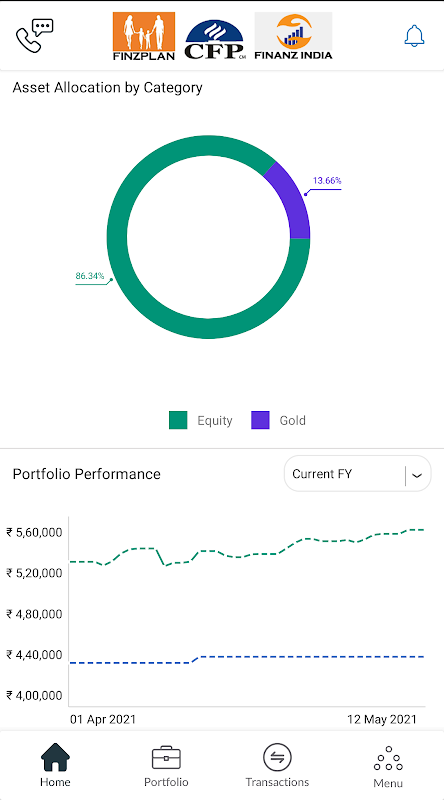Open the Transactions swap arrows icon
Image resolution: width=444 pixels, height=800 pixels.
277,757
